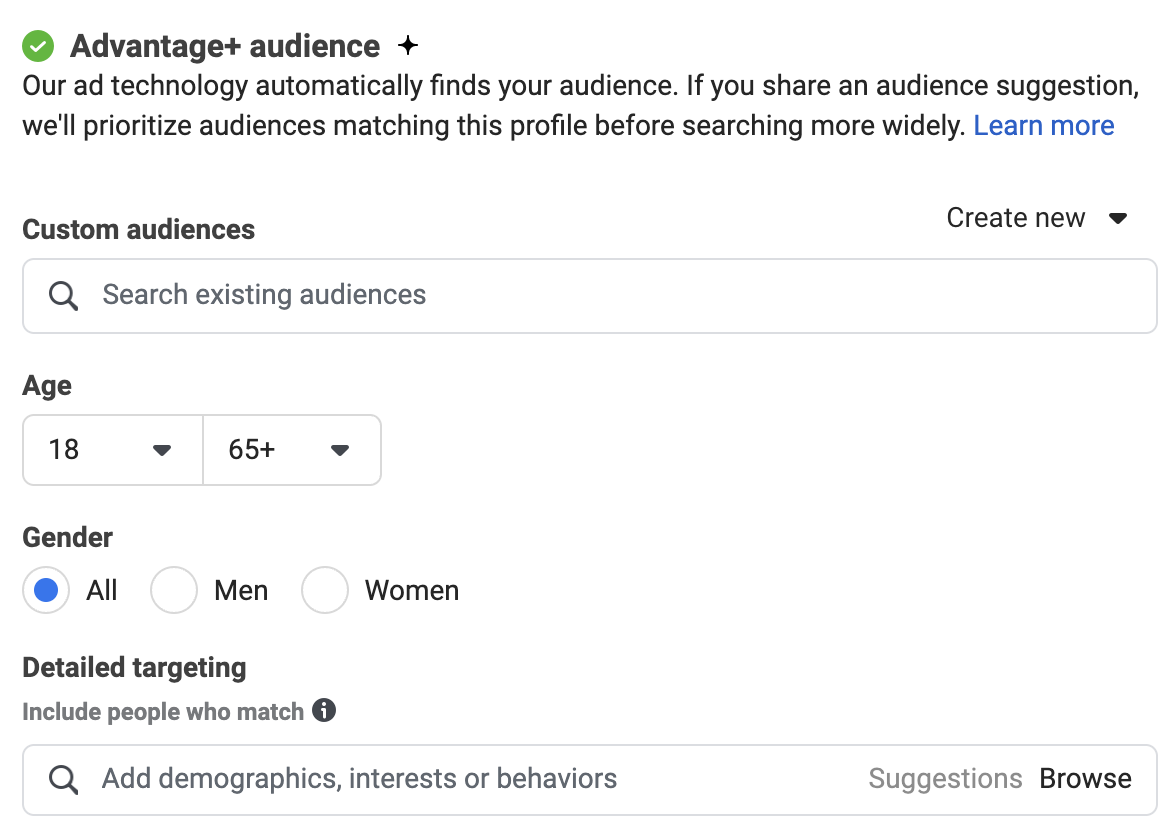Click the Gender label
Screen dimensions: 1172x840
67,537
